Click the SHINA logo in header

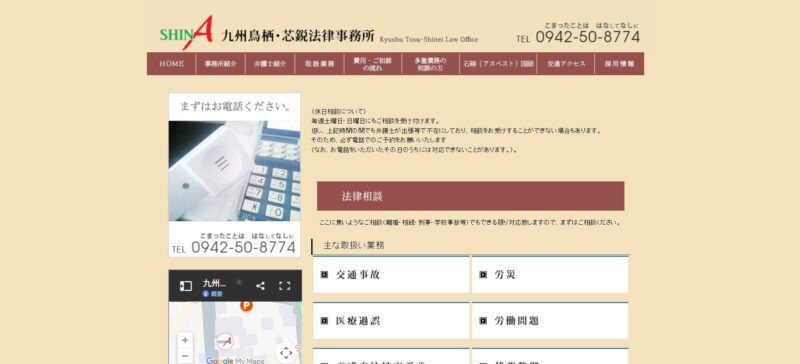pyautogui.click(x=186, y=32)
